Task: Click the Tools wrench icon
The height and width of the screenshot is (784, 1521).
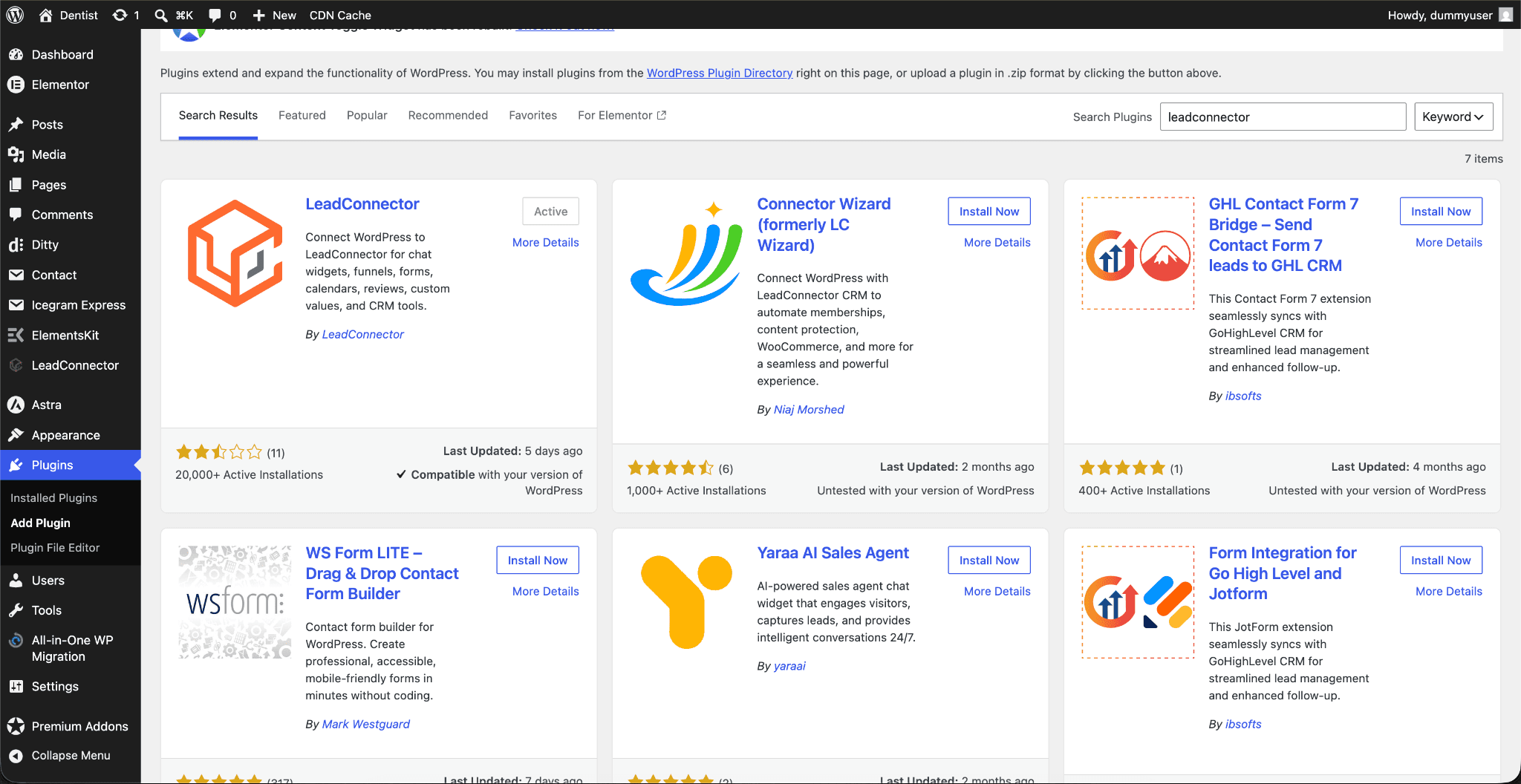Action: [x=16, y=610]
